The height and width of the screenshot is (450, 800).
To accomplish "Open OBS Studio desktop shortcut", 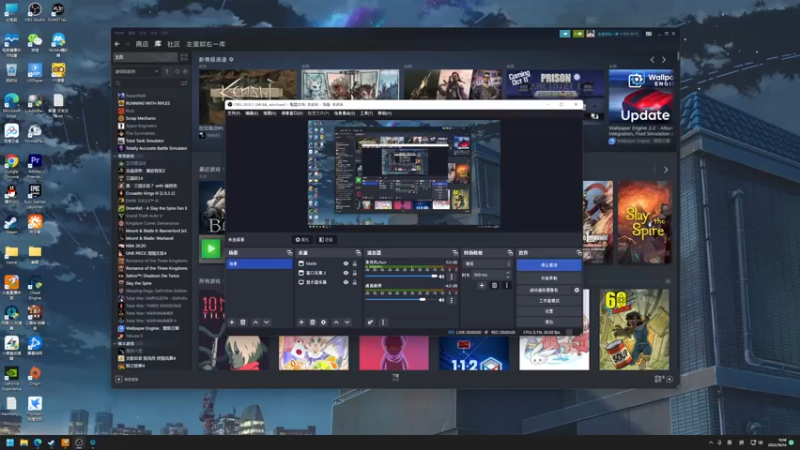I will point(35,12).
